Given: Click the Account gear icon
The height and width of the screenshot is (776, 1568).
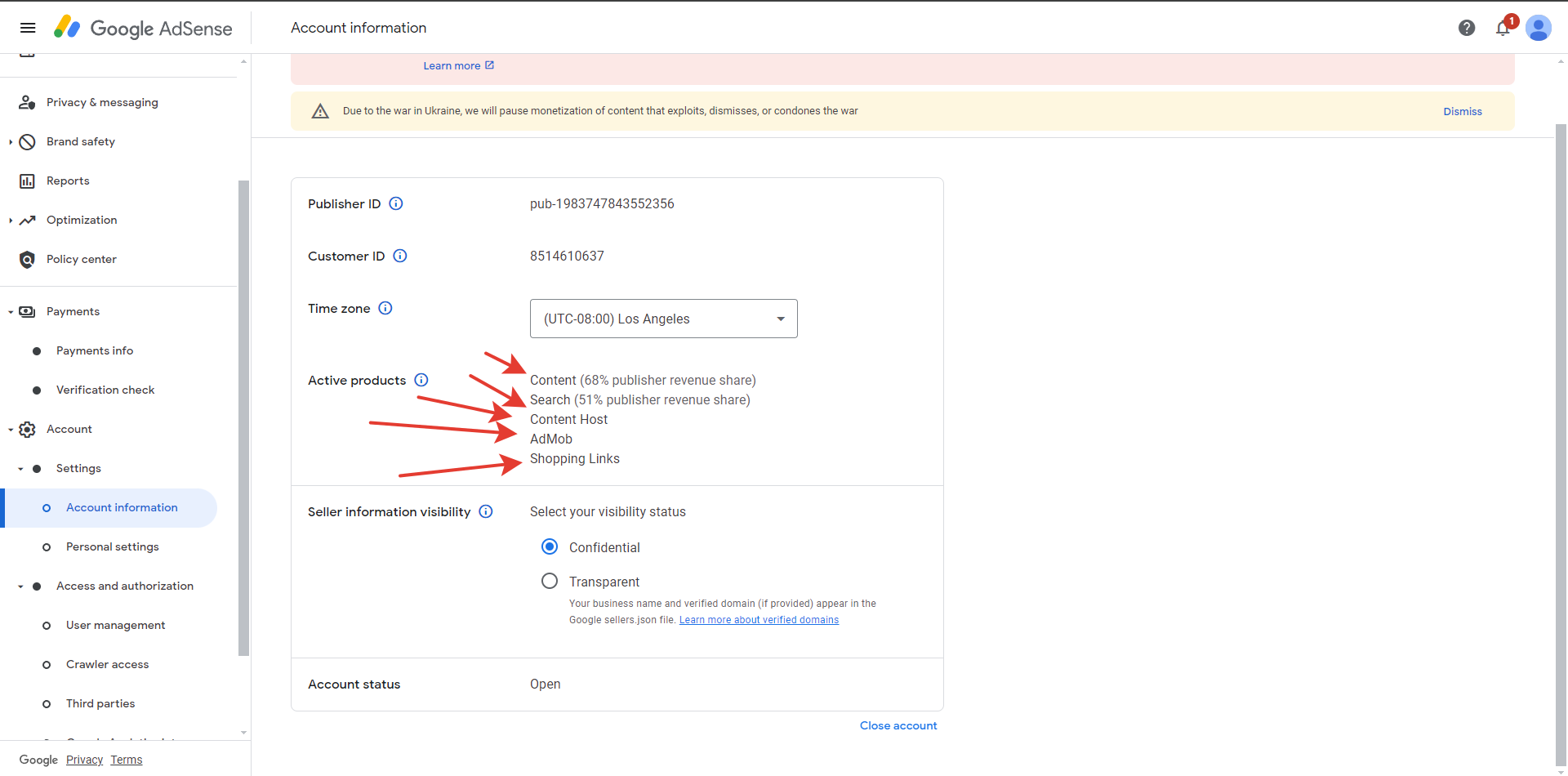Looking at the screenshot, I should click(x=27, y=429).
